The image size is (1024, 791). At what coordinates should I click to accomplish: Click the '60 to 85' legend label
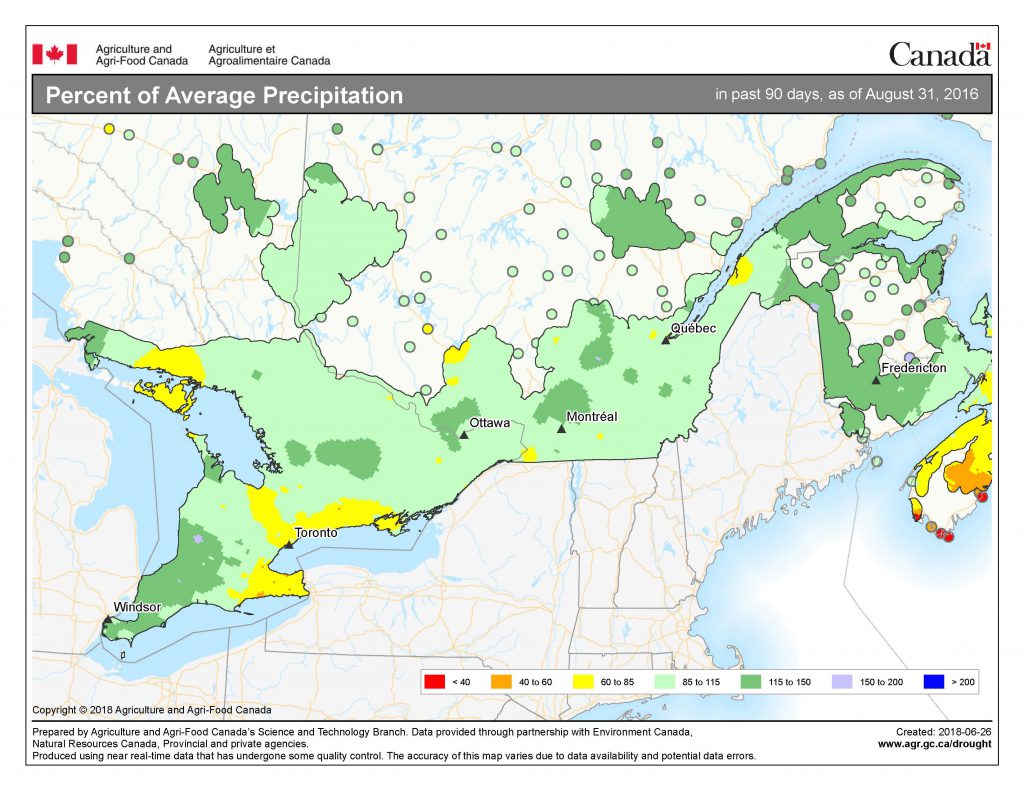tap(617, 682)
